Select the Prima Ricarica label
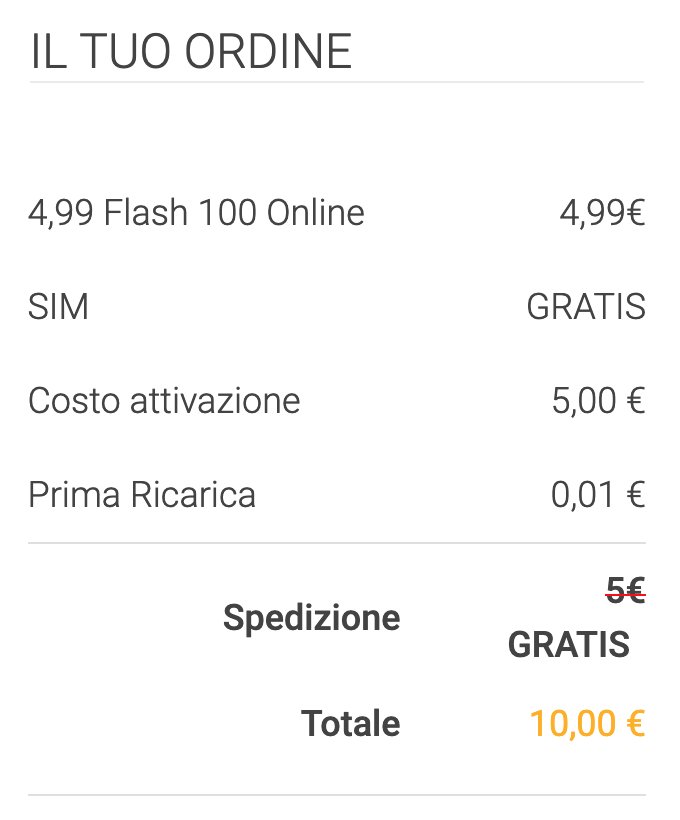Image resolution: width=680 pixels, height=820 pixels. click(142, 495)
